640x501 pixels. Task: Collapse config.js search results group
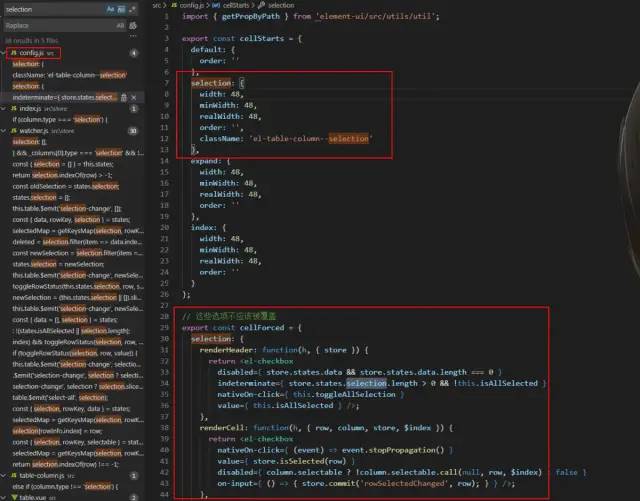(x=3, y=51)
